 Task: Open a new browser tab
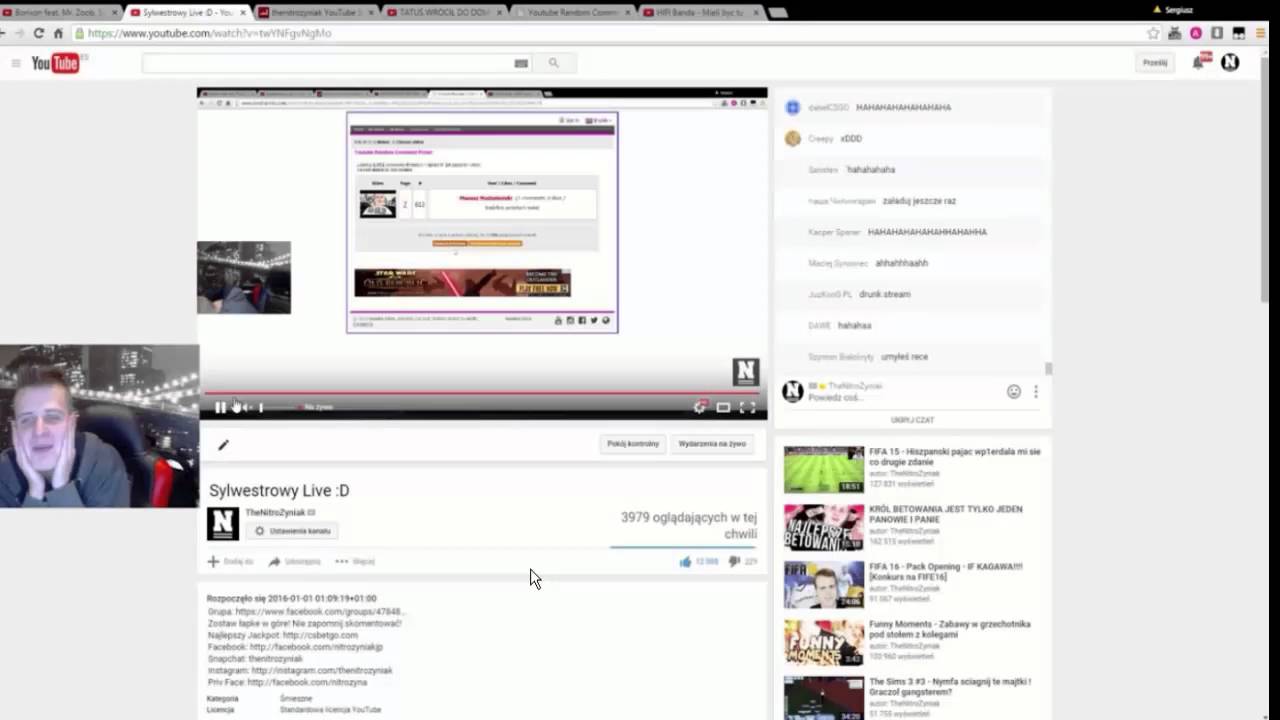click(777, 13)
